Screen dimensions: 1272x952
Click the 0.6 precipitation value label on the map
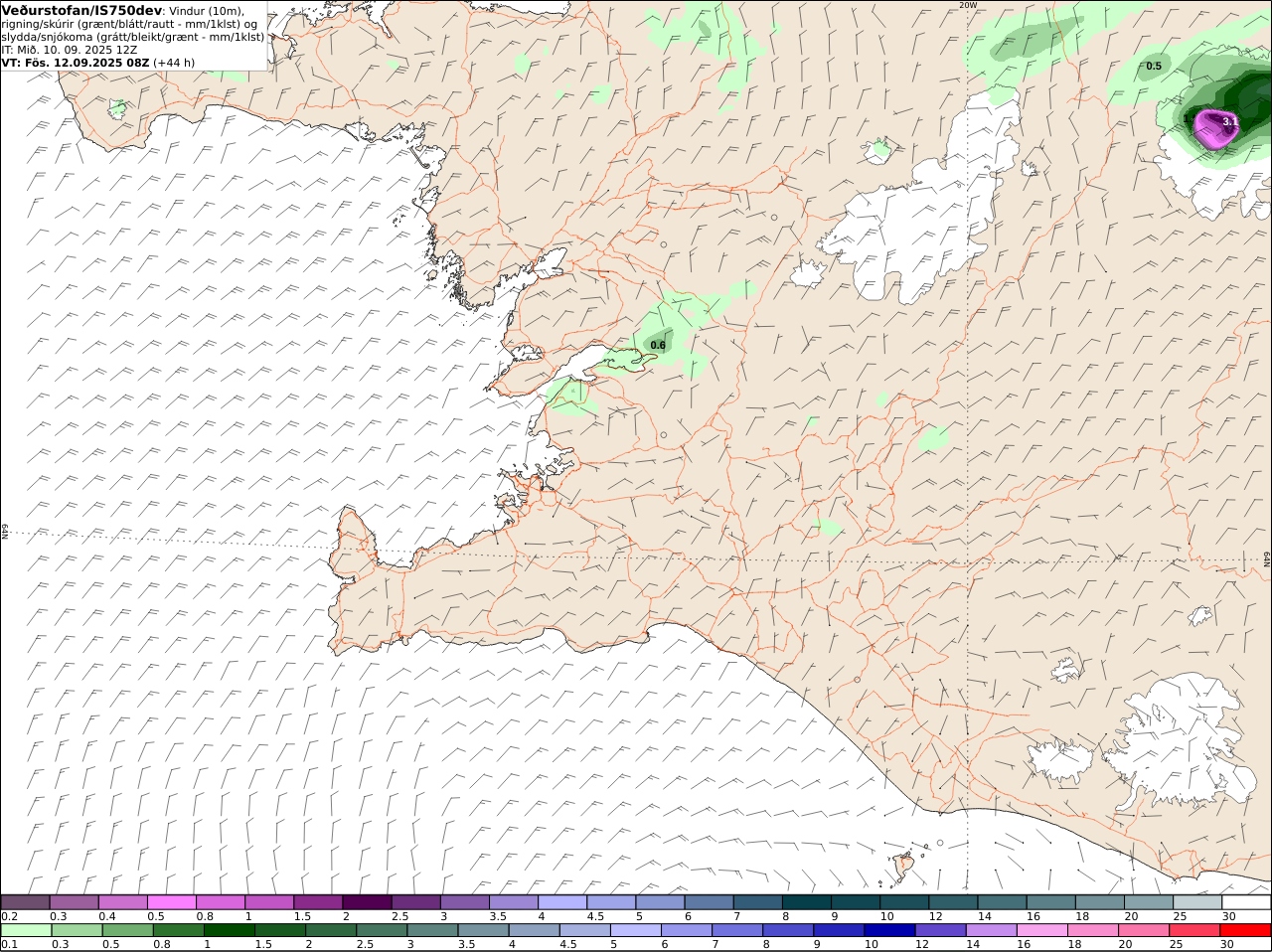[x=658, y=345]
